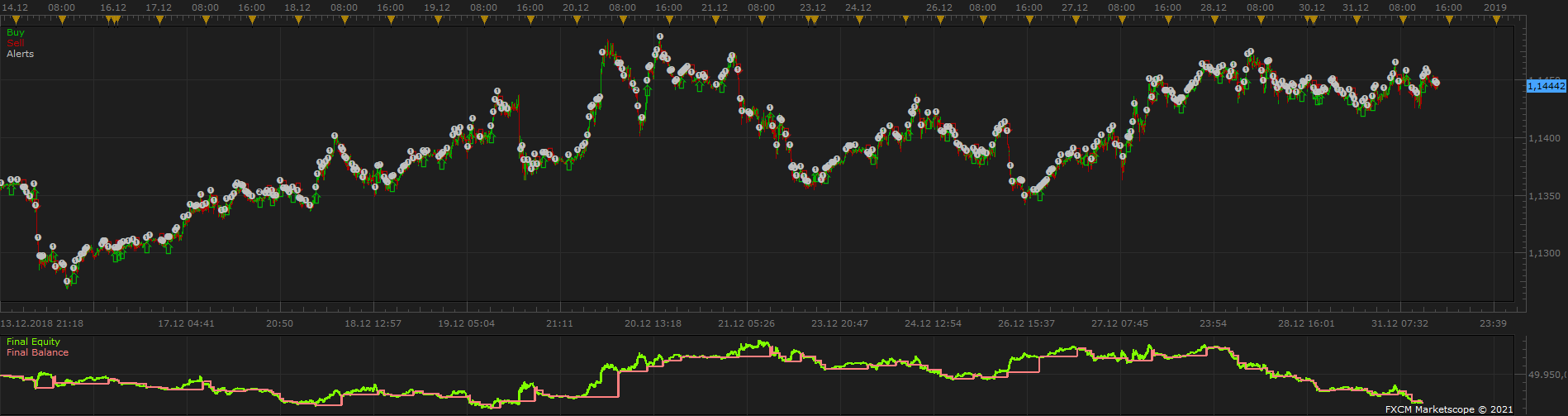The image size is (1568, 416).
Task: Click the 23.12 20:47 time label
Action: (x=839, y=323)
